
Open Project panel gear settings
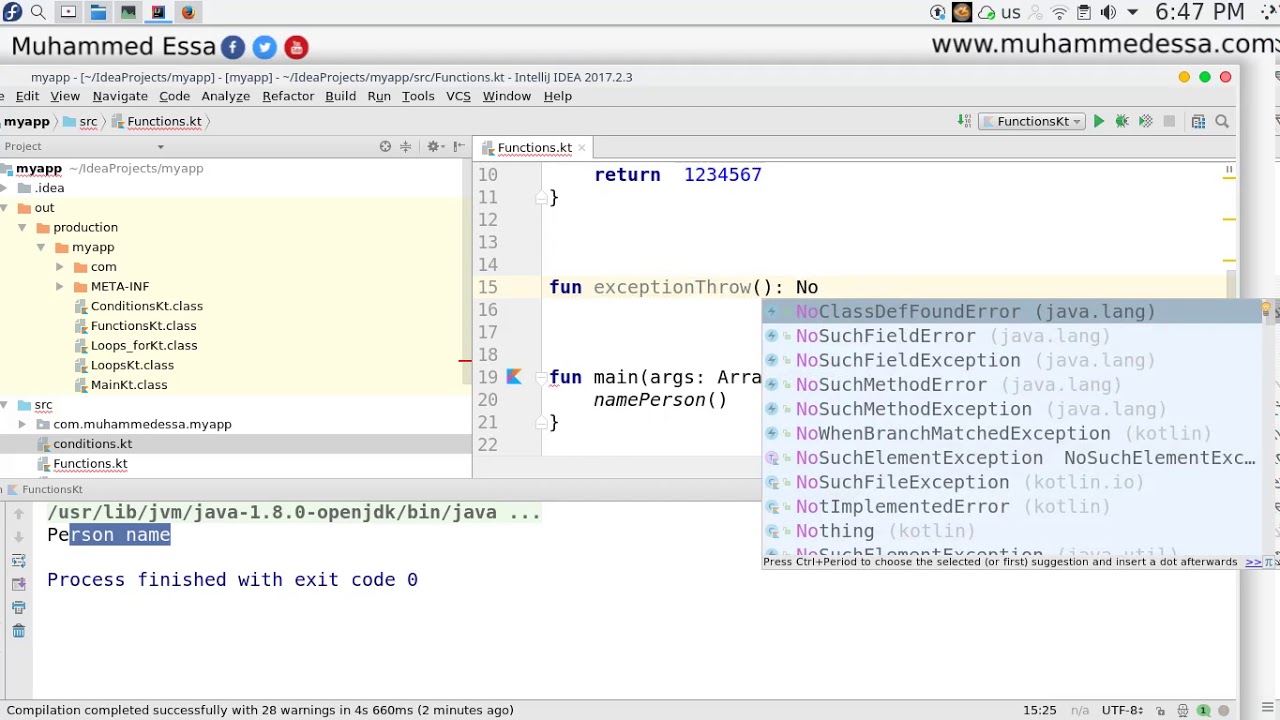pos(434,147)
